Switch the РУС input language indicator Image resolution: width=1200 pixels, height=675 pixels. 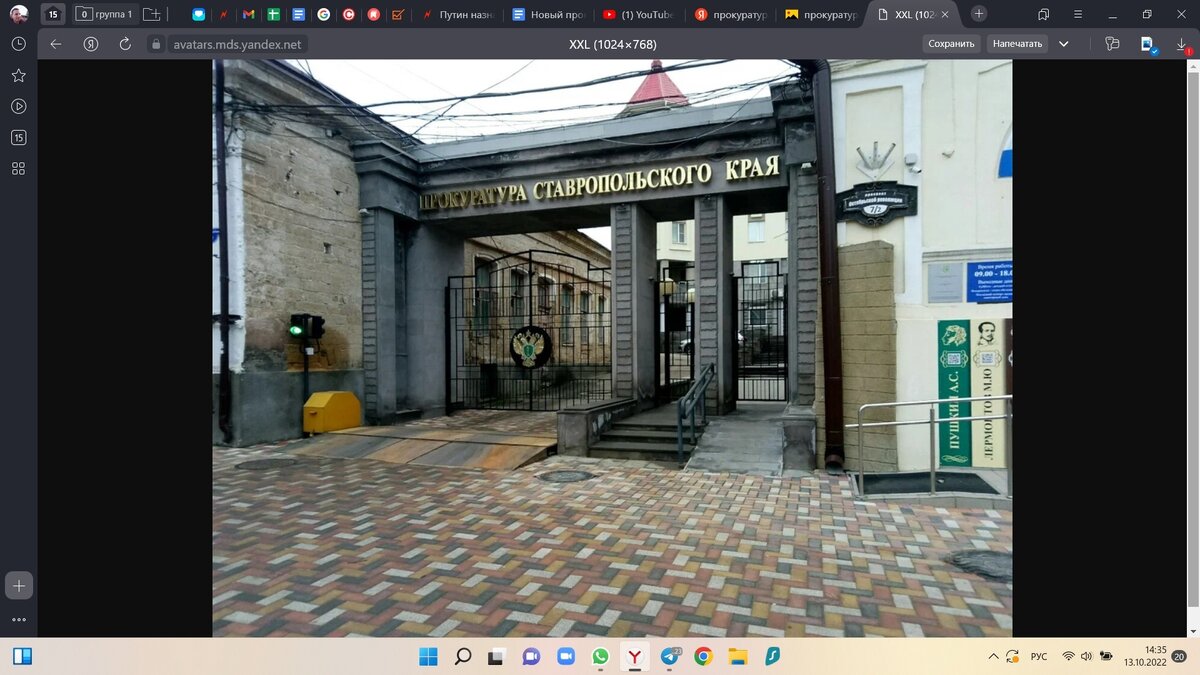1039,656
